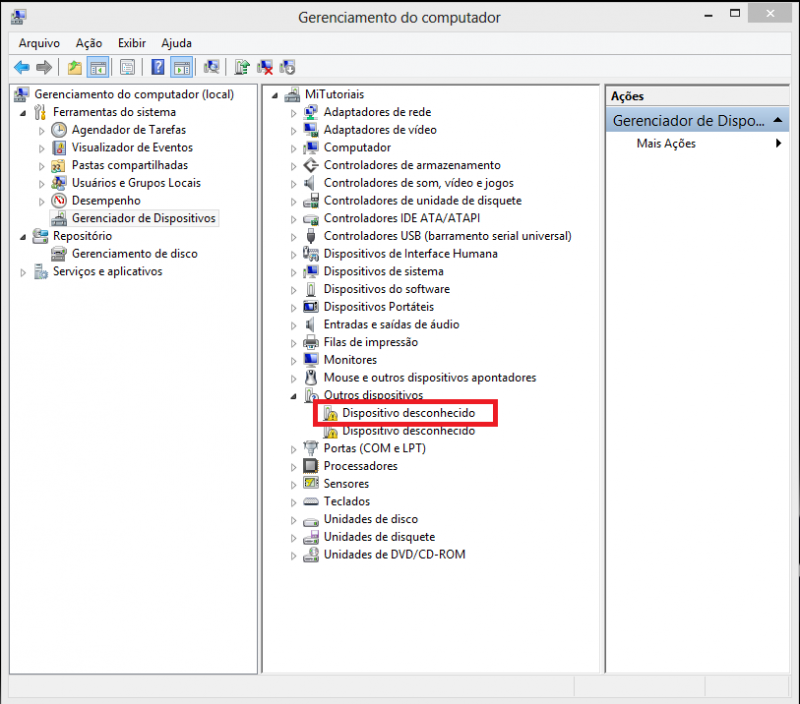The width and height of the screenshot is (800, 704).
Task: Toggle the console tree show/hide icon
Action: coord(99,68)
